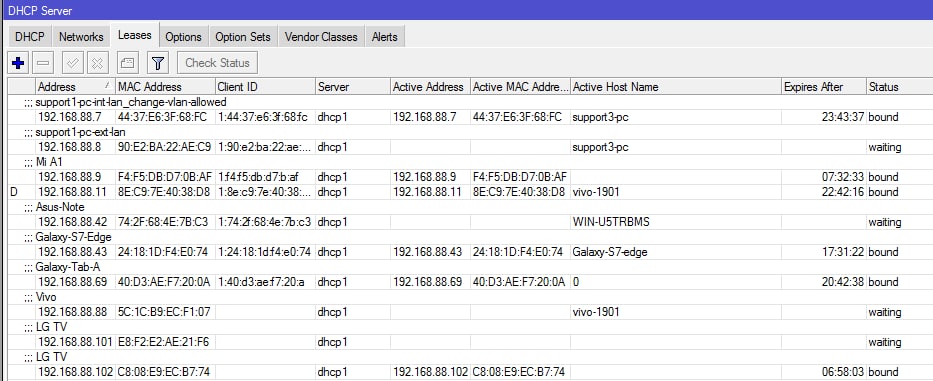Add a new lease with plus icon
Viewport: 933px width, 381px height.
point(18,63)
